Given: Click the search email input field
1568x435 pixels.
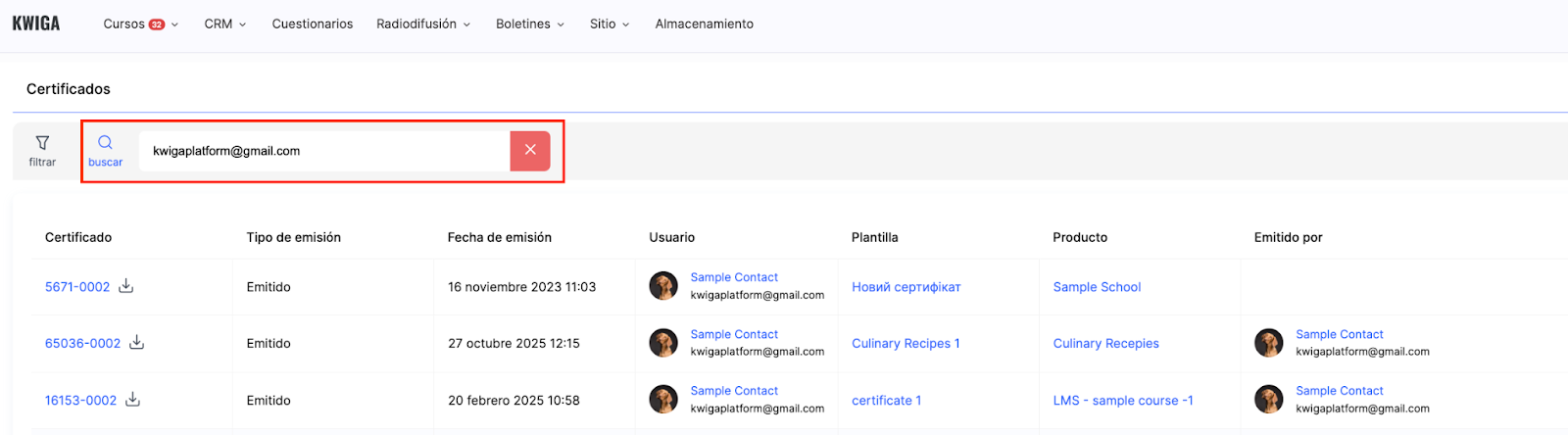Looking at the screenshot, I should point(323,151).
